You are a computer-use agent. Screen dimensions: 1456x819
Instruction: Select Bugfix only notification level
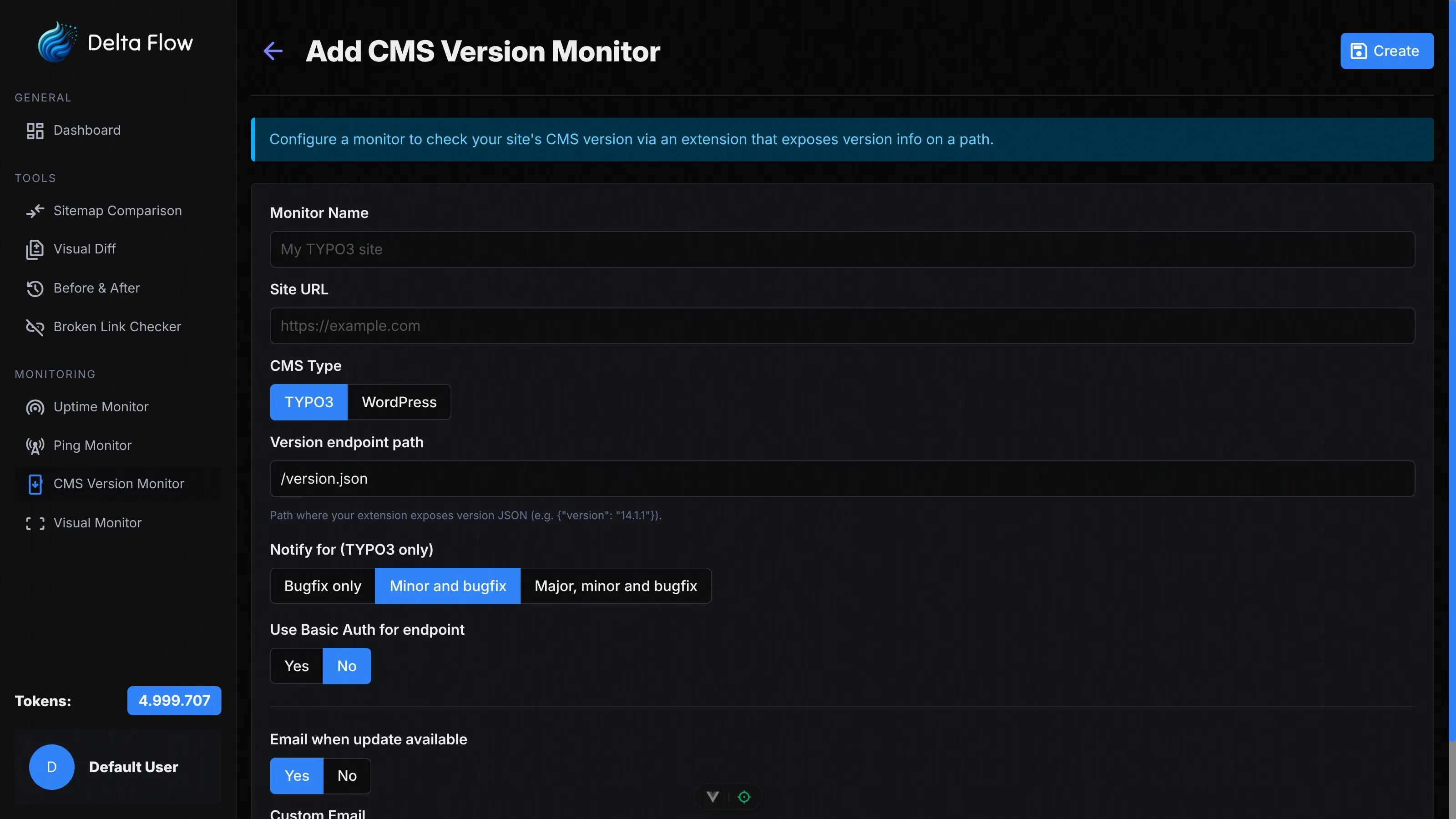point(322,586)
